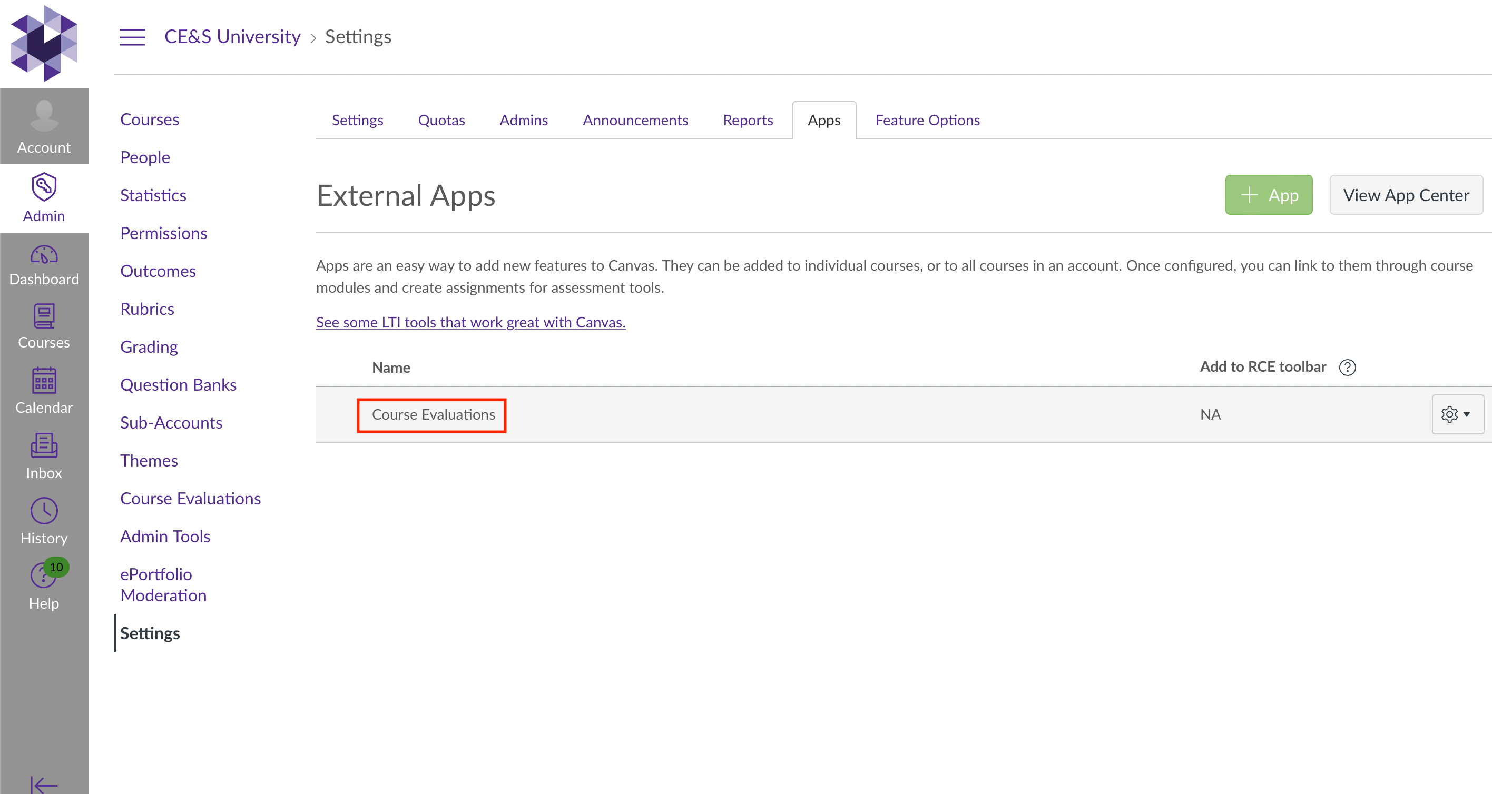The width and height of the screenshot is (1512, 794).
Task: Select Course Evaluations in the left settings menu
Action: tap(191, 498)
